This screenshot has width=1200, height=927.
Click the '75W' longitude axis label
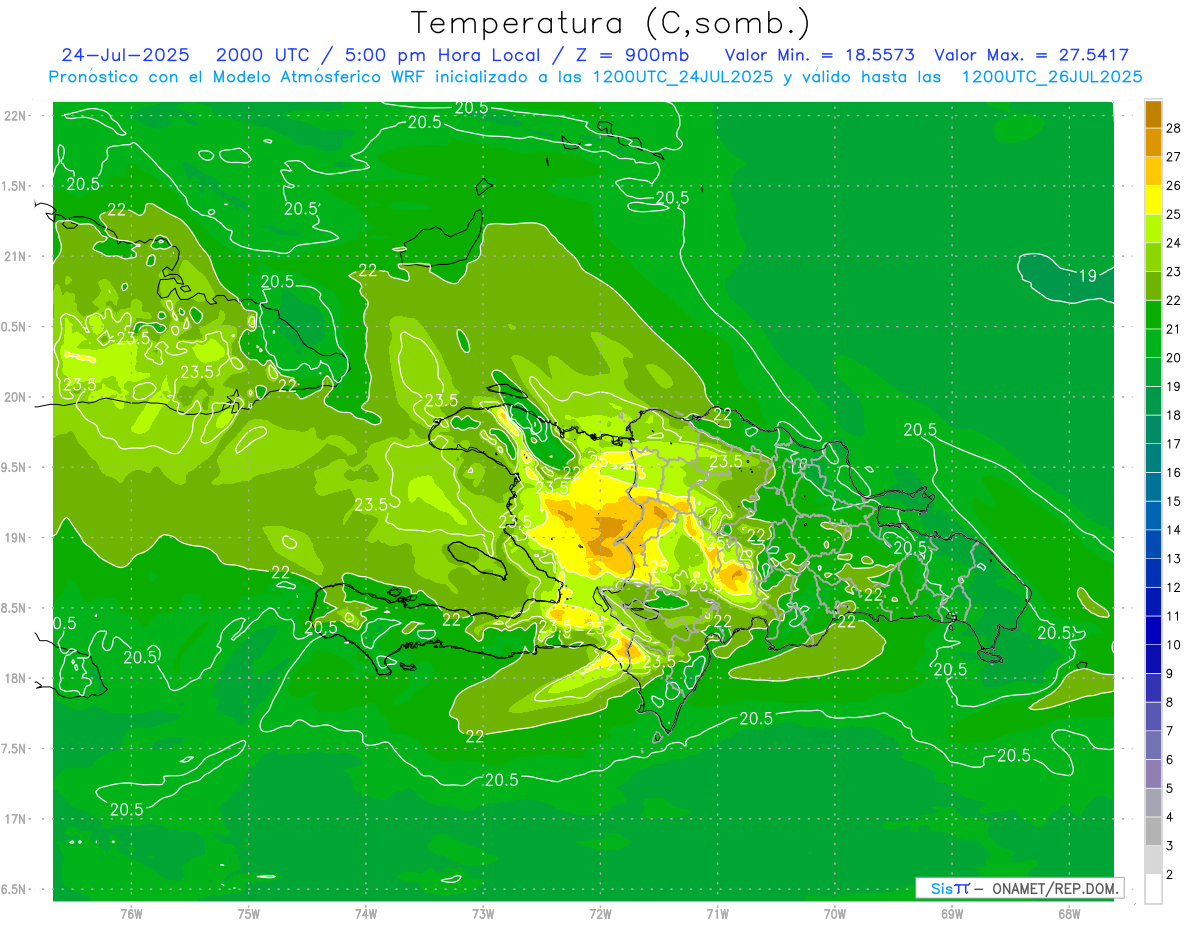(x=248, y=913)
